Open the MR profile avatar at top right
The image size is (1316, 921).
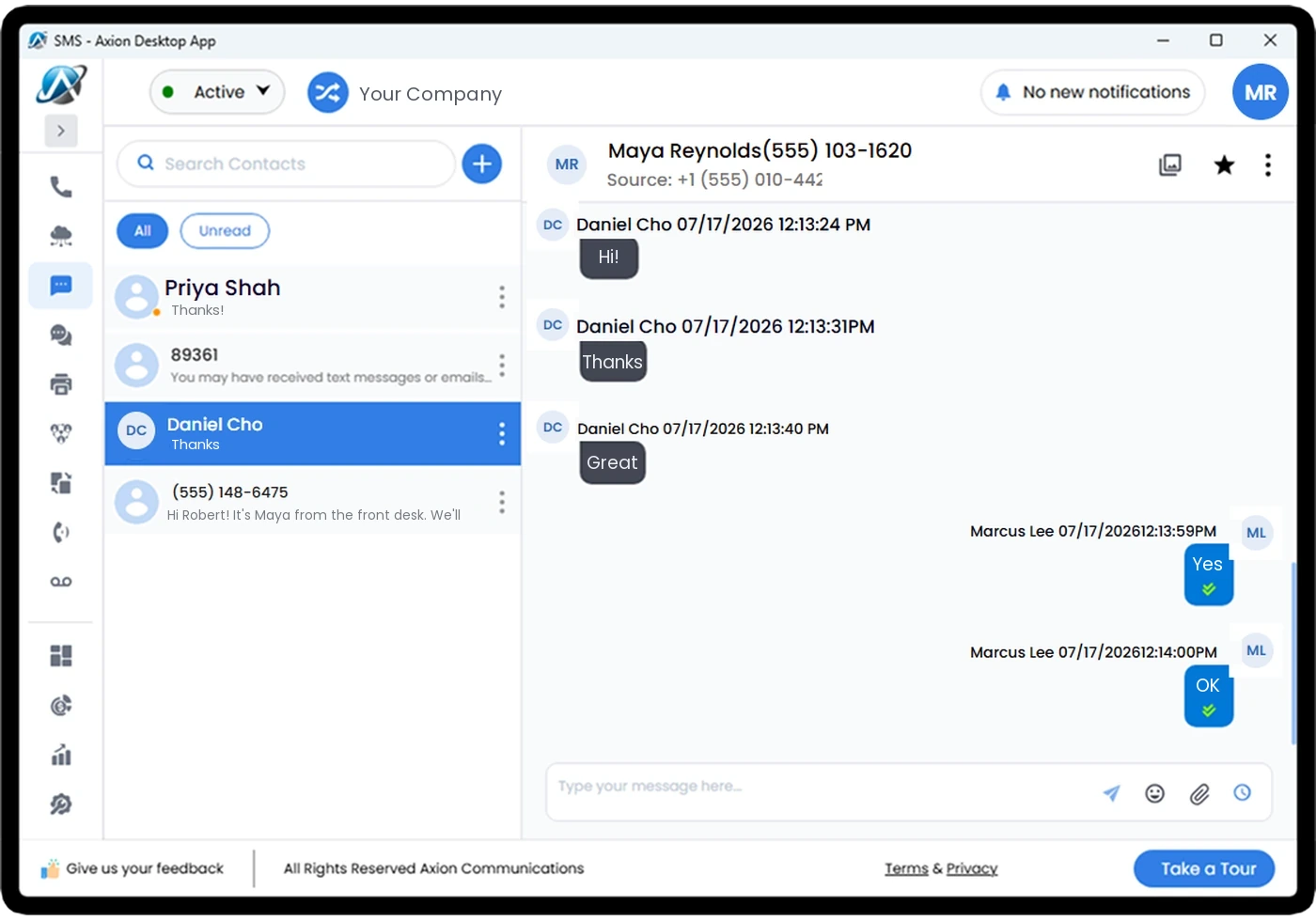point(1261,92)
